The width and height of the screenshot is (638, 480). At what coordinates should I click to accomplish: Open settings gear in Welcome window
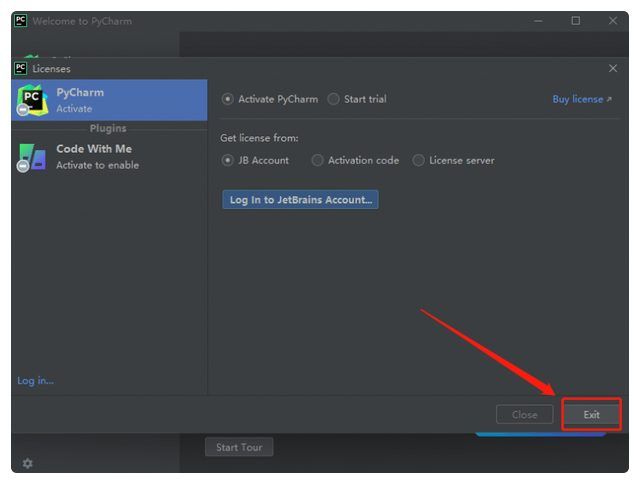28,463
